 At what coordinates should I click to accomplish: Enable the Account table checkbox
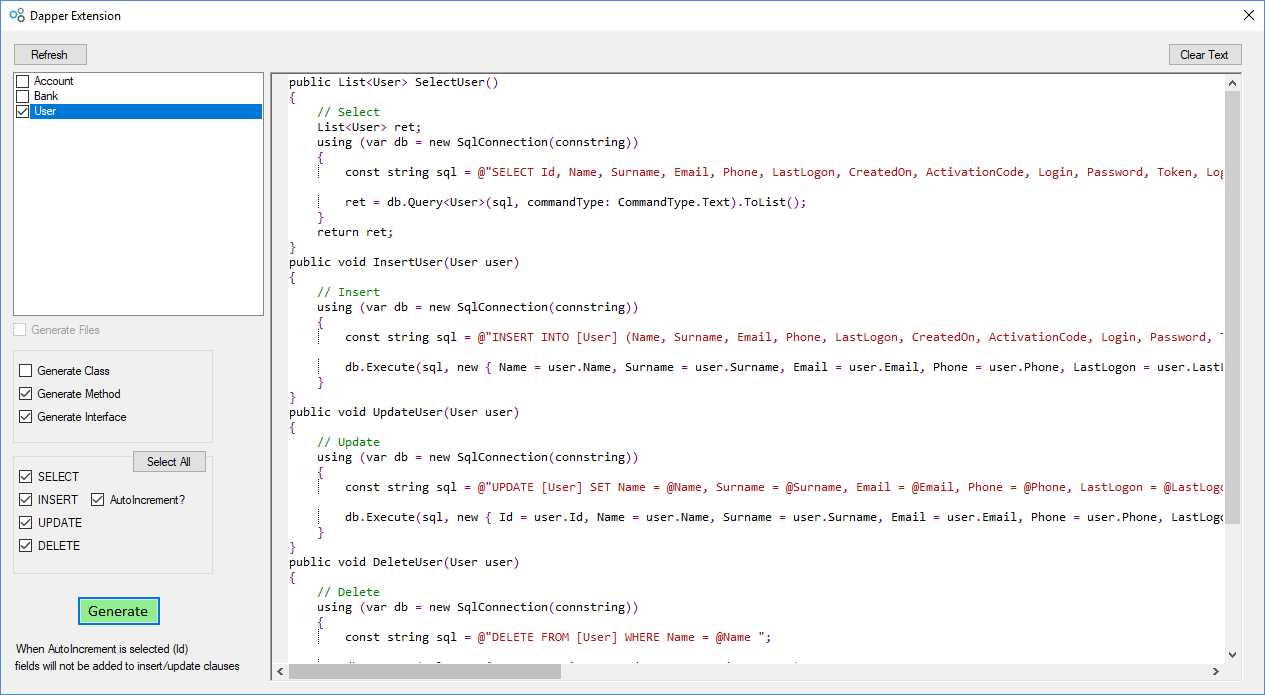point(22,80)
